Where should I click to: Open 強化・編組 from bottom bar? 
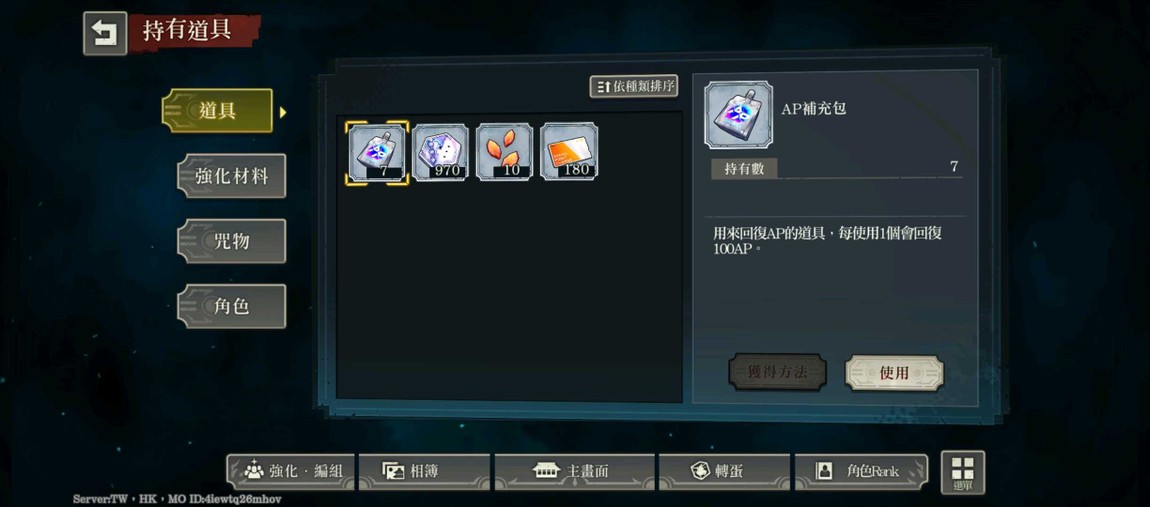[x=291, y=472]
